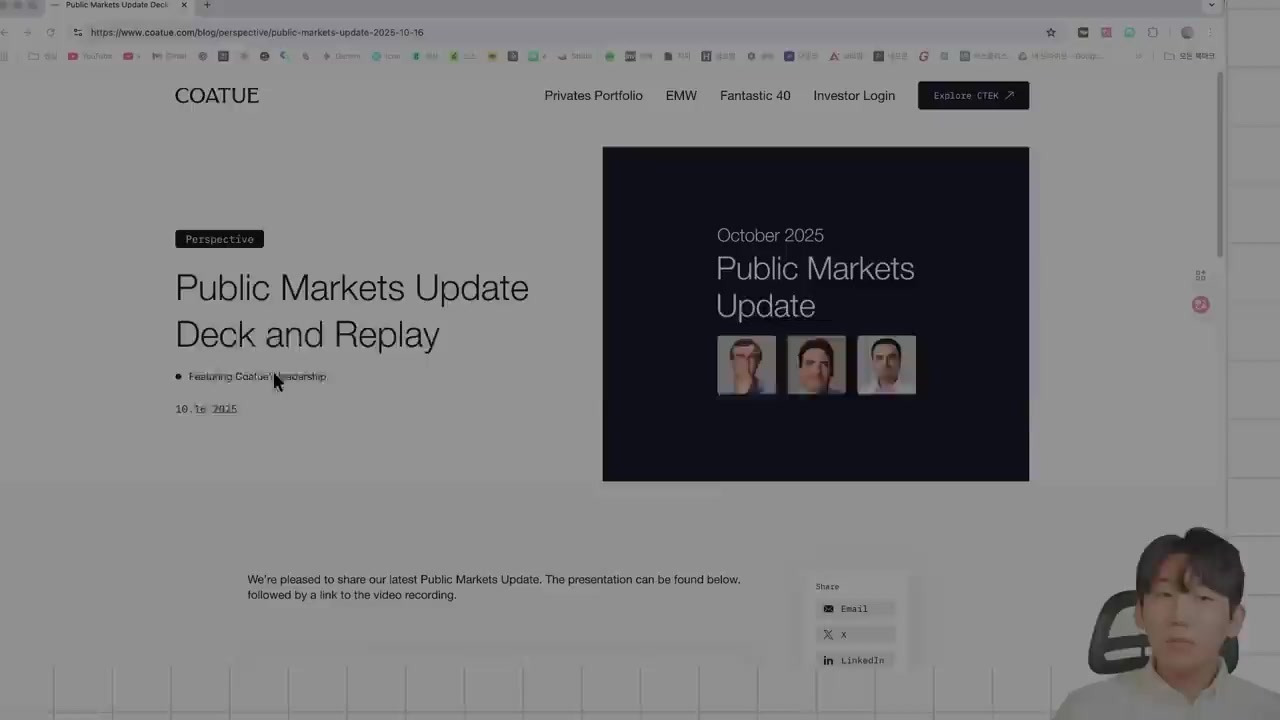Screen dimensions: 1280x720
Task: Open the Extensions puzzle icon
Action: pos(1153,32)
